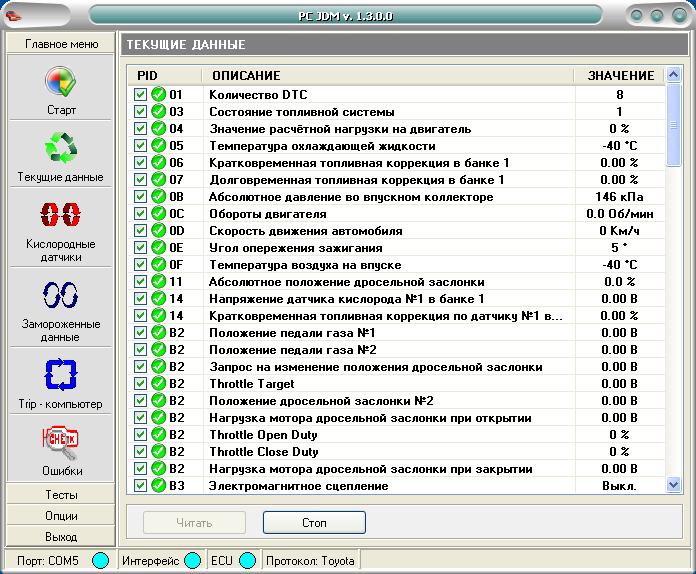The height and width of the screenshot is (574, 696).
Task: Click the cyan COM5 port indicator
Action: [100, 561]
